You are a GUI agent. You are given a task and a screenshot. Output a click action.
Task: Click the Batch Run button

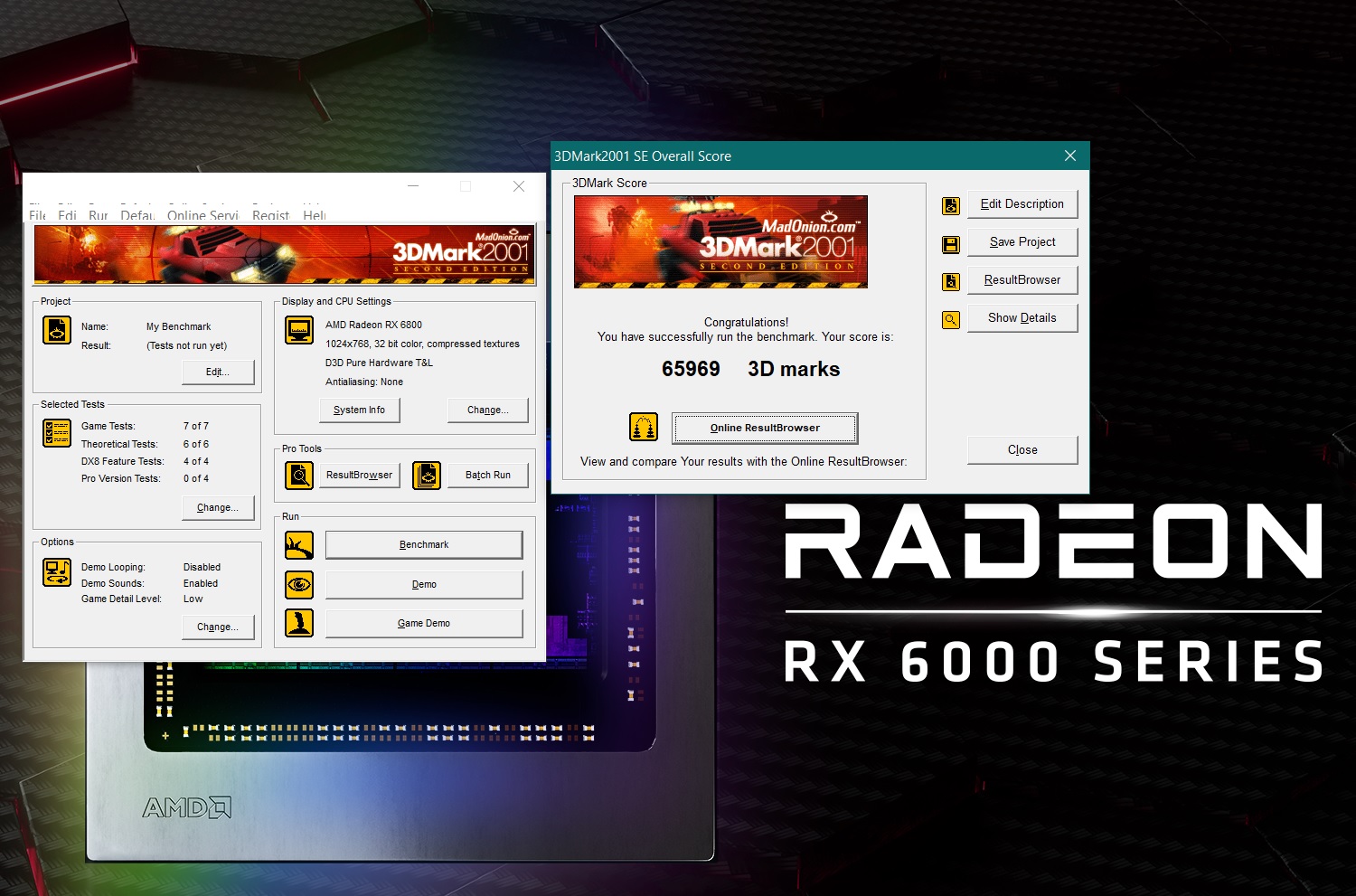(x=488, y=475)
